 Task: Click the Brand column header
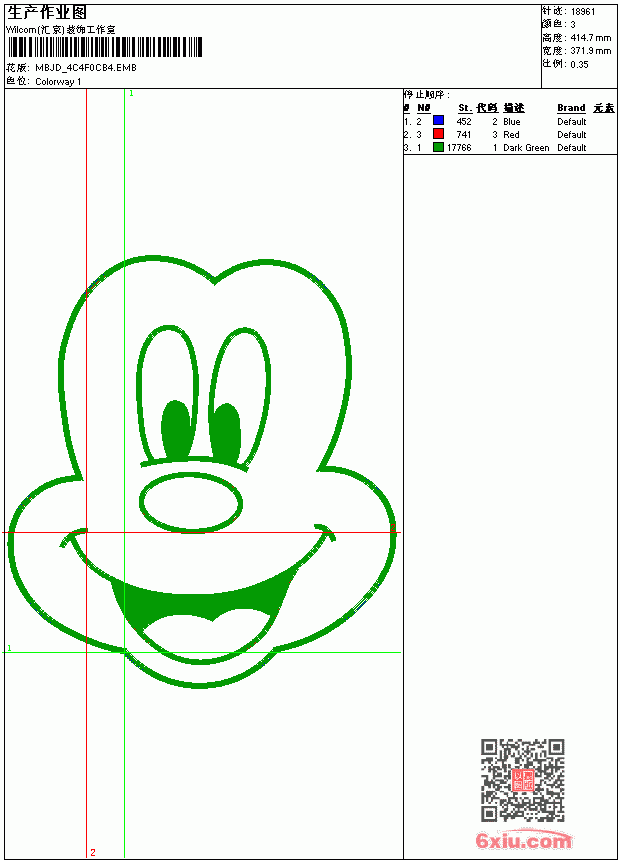[x=571, y=108]
